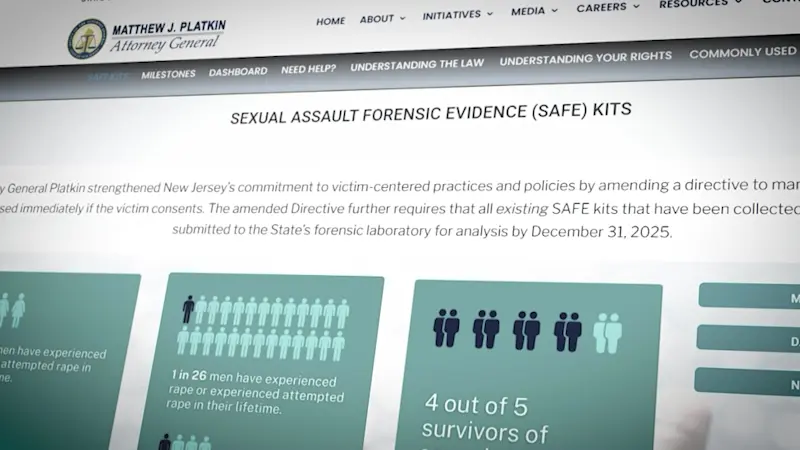800x450 pixels.
Task: Click the 4 out of 5 survivors text
Action: (x=485, y=418)
